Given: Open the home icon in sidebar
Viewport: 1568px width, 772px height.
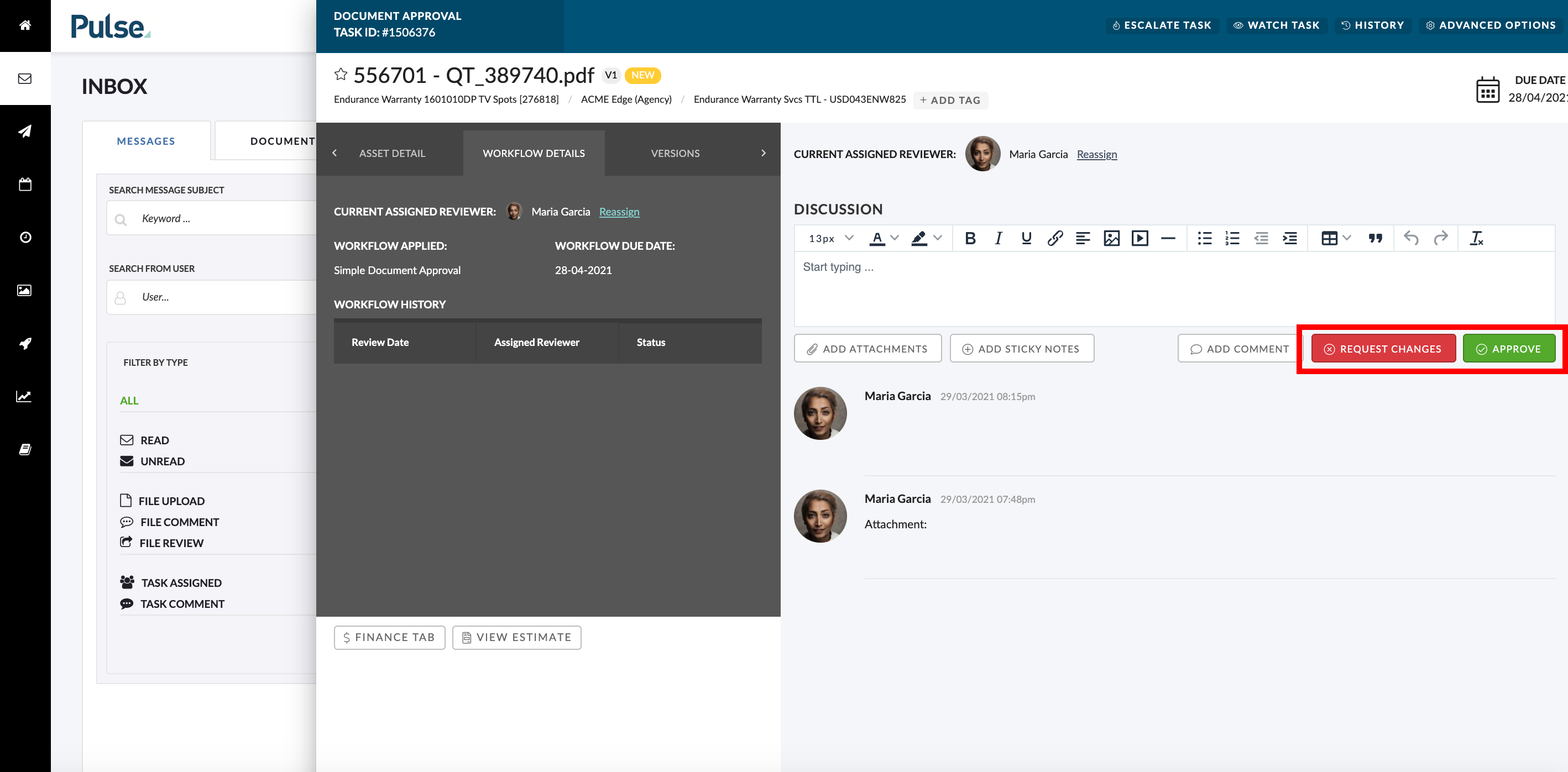Looking at the screenshot, I should click(25, 25).
